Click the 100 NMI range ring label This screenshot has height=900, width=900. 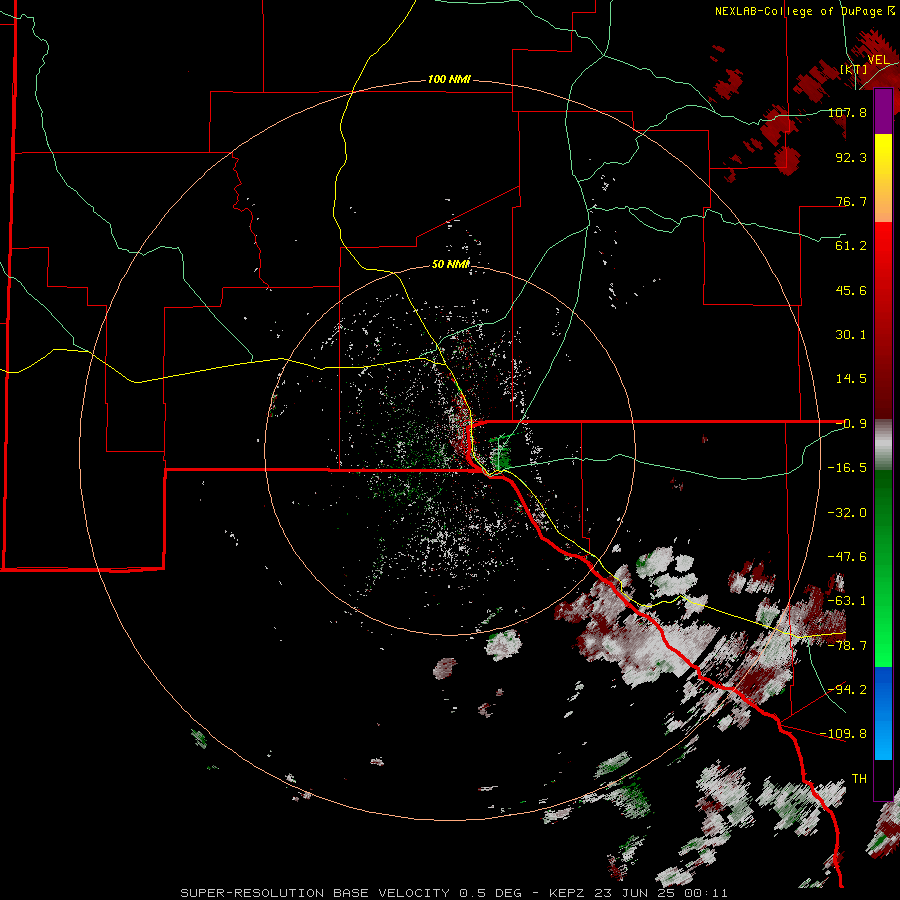click(449, 79)
